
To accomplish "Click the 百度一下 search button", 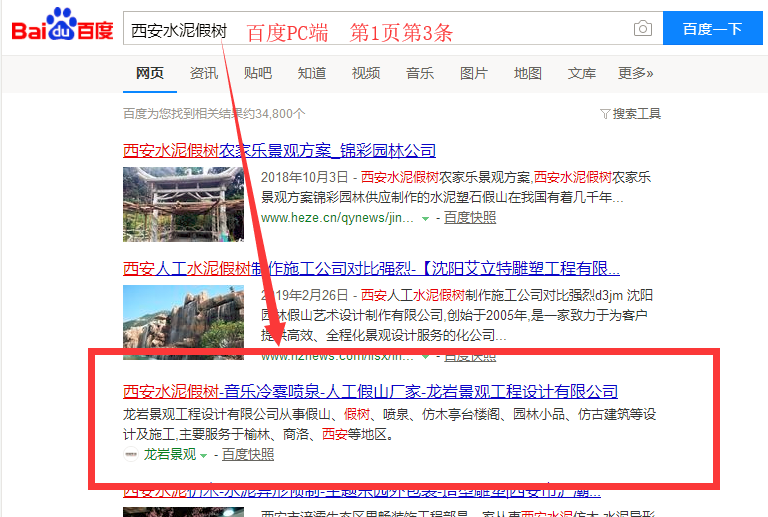I will [x=713, y=28].
